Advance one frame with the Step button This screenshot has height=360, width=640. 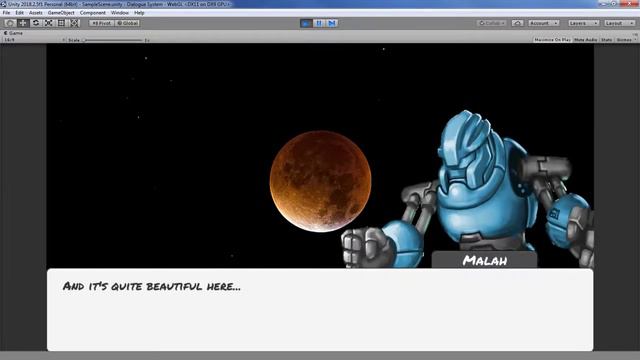(332, 23)
